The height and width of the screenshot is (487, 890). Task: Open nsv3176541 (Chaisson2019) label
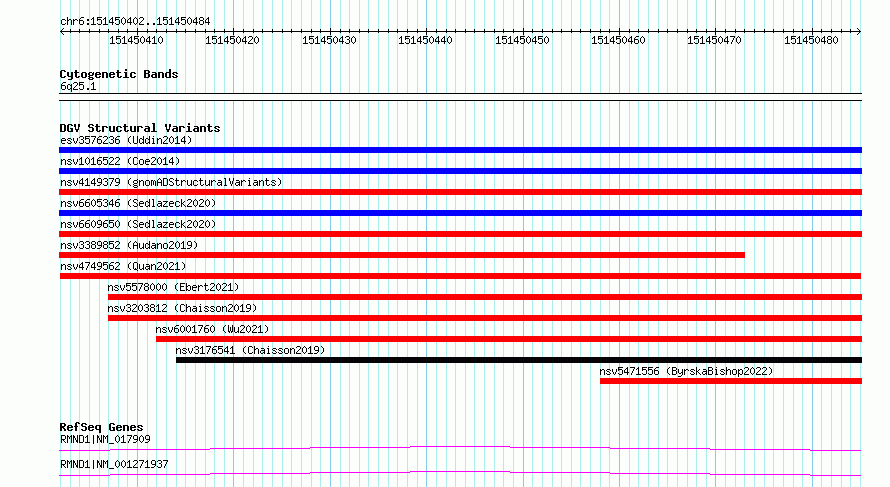250,350
